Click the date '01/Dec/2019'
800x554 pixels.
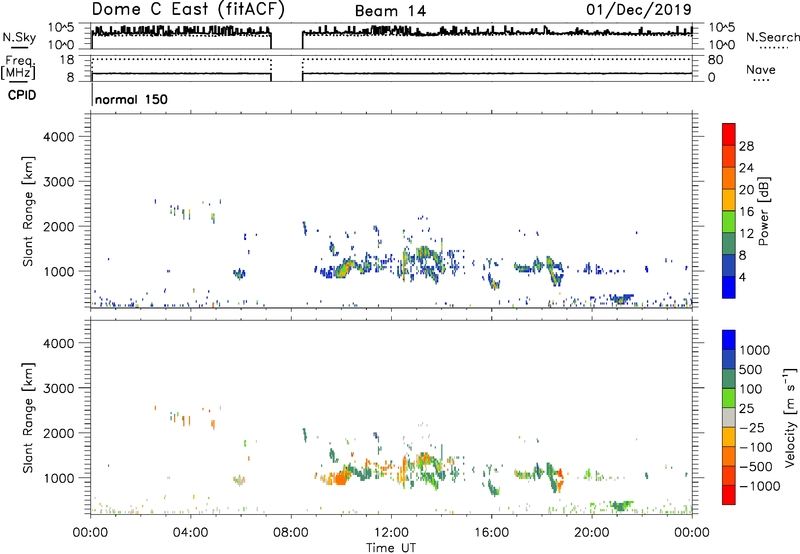click(x=639, y=9)
